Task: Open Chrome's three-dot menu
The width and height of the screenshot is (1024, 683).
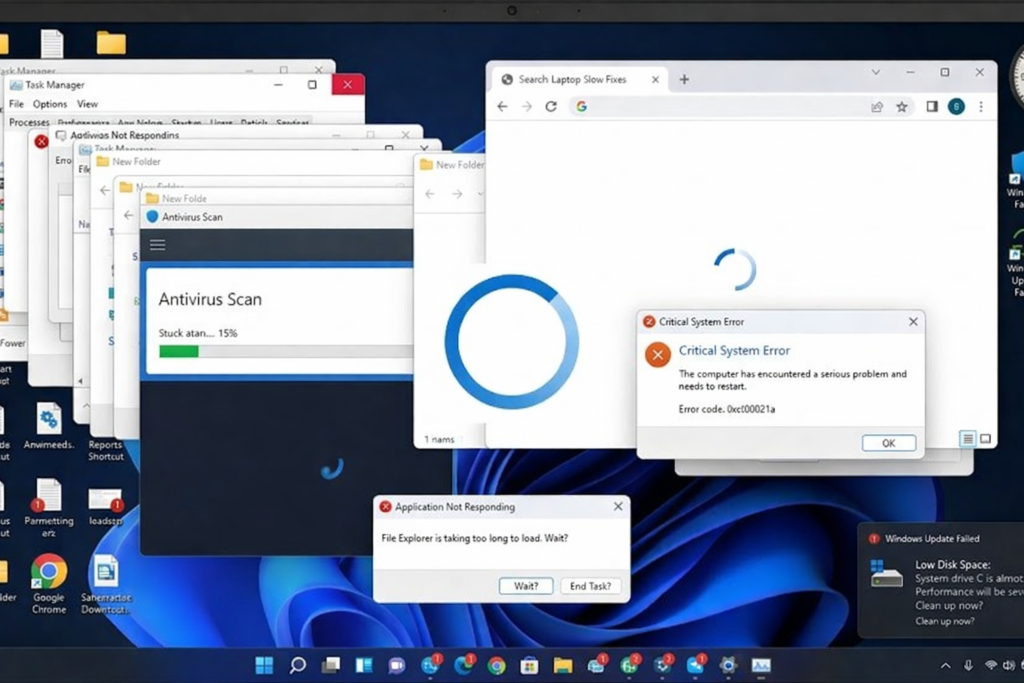Action: tap(981, 107)
